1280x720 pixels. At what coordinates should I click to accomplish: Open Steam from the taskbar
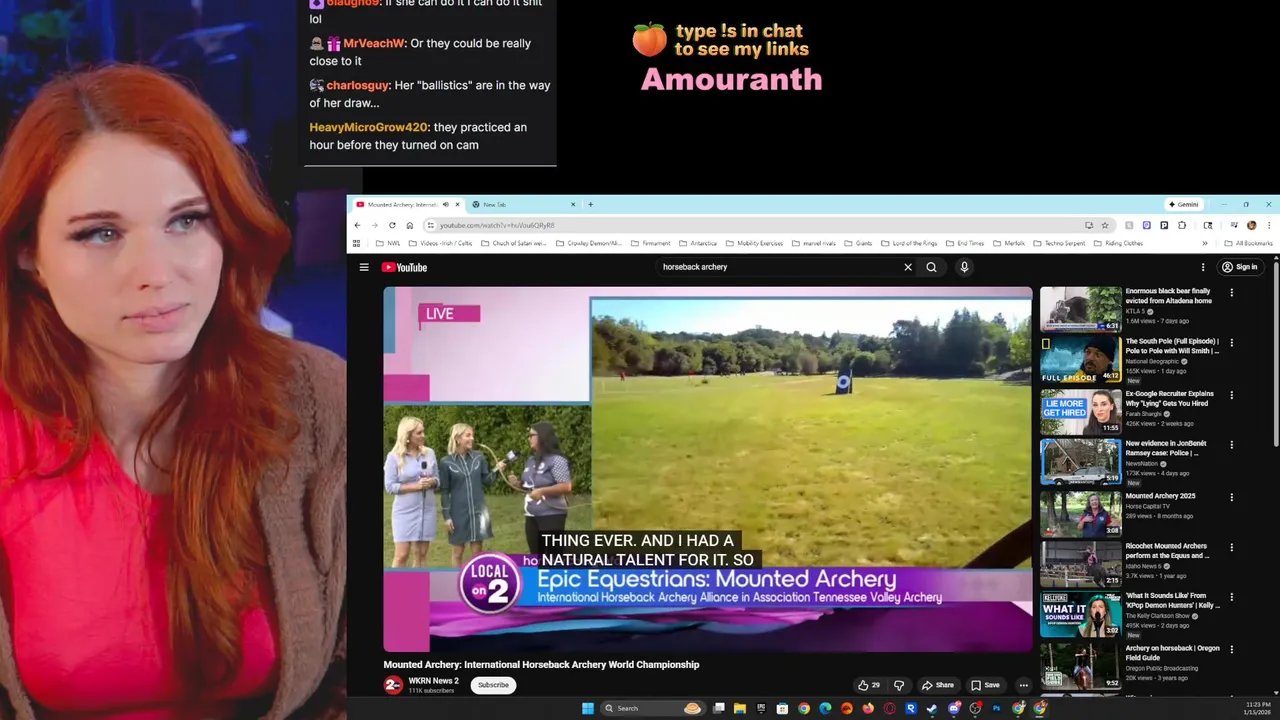point(932,708)
